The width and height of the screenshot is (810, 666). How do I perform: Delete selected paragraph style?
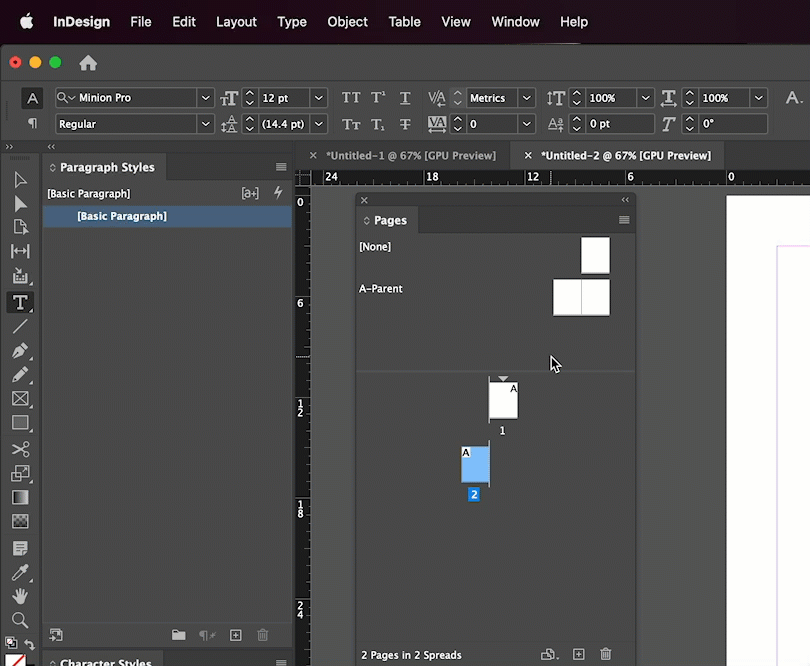click(x=262, y=635)
